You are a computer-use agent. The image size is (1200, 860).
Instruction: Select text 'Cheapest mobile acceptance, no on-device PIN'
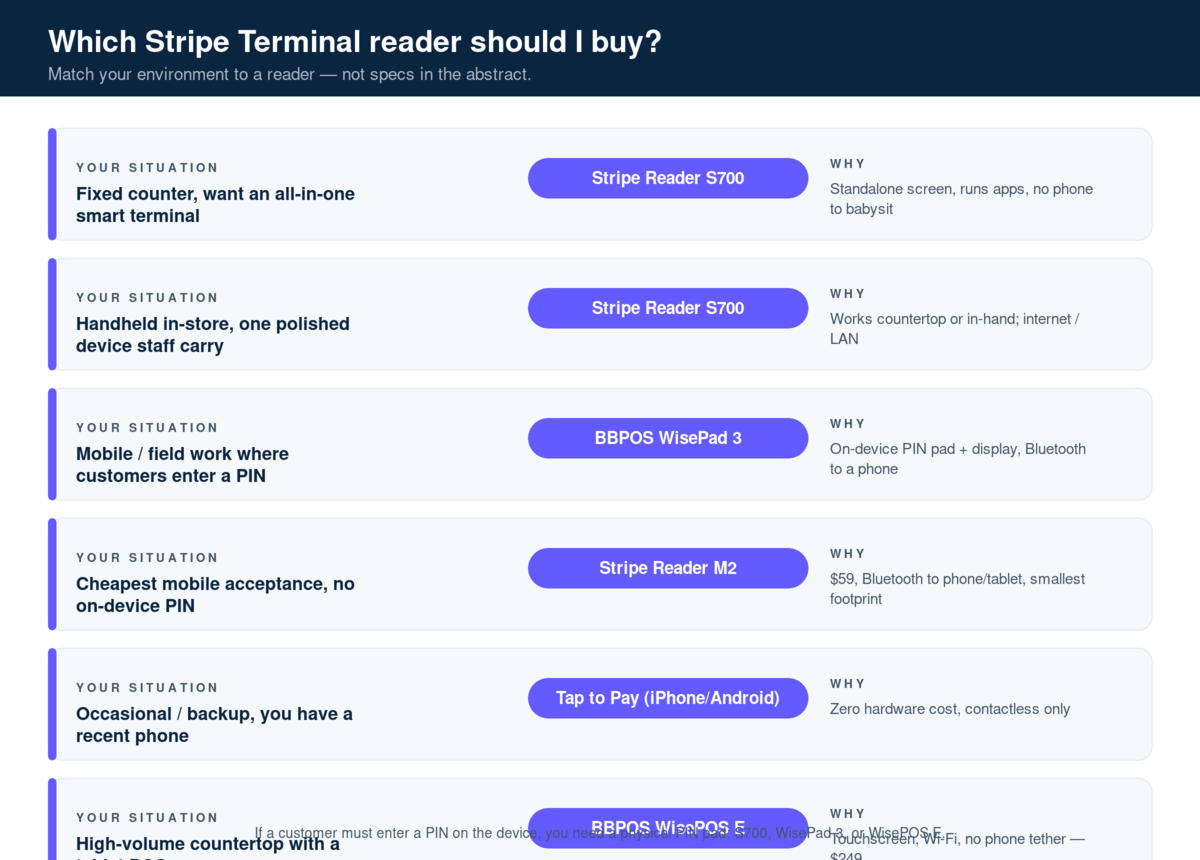click(215, 595)
